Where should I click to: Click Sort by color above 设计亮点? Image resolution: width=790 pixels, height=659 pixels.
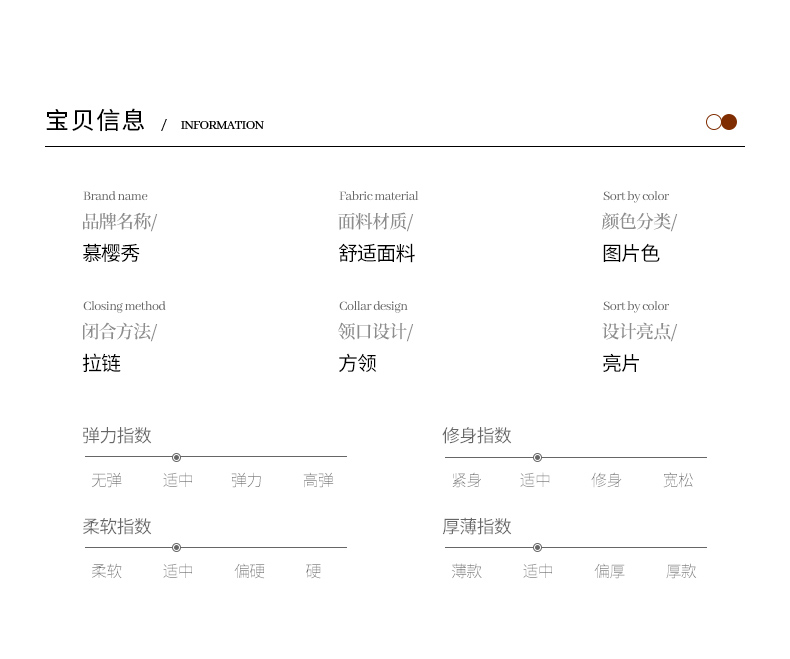(x=636, y=306)
